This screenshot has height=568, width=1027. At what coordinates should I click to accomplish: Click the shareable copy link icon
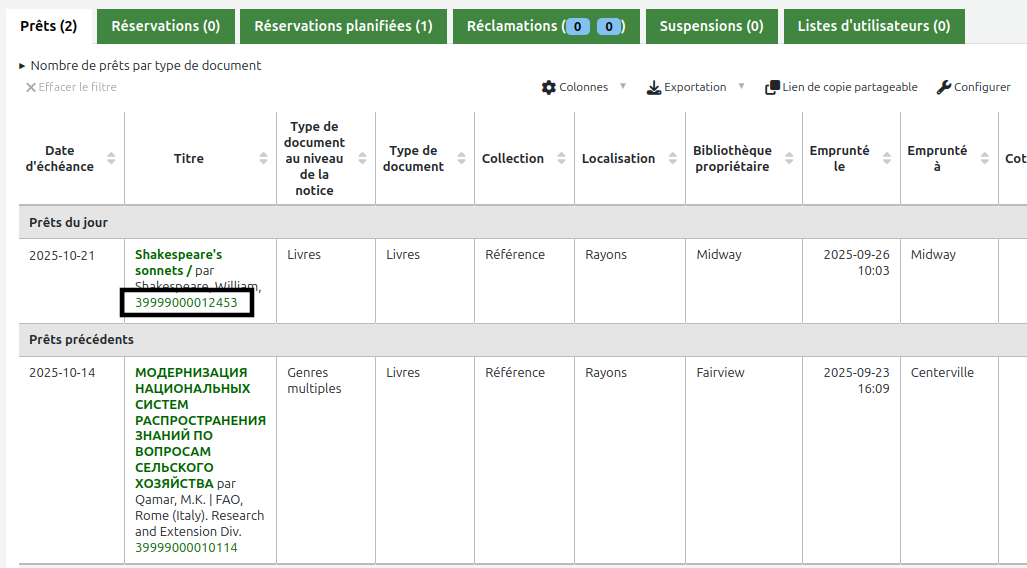coord(772,87)
